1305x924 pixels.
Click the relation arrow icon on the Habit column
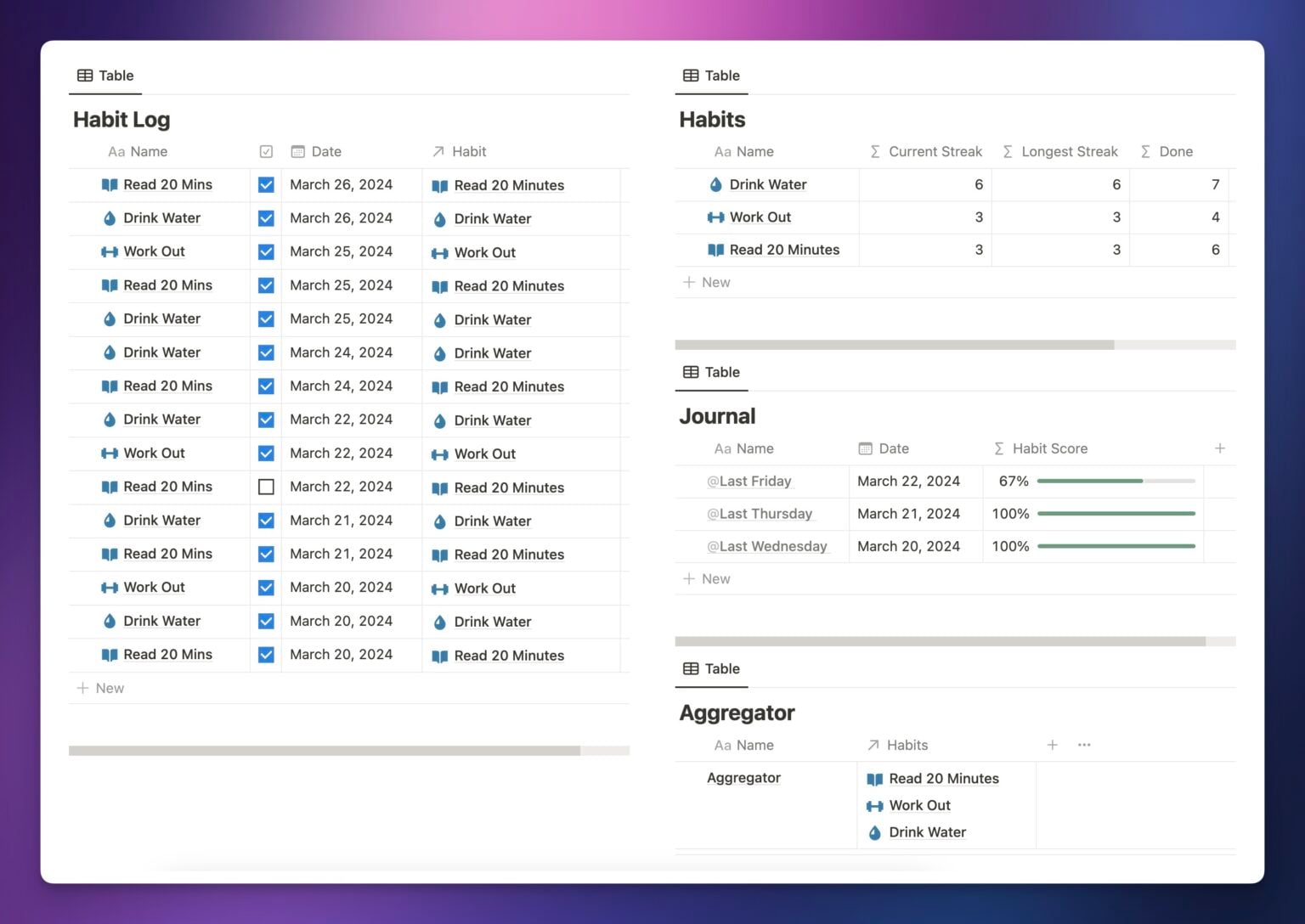pyautogui.click(x=439, y=151)
